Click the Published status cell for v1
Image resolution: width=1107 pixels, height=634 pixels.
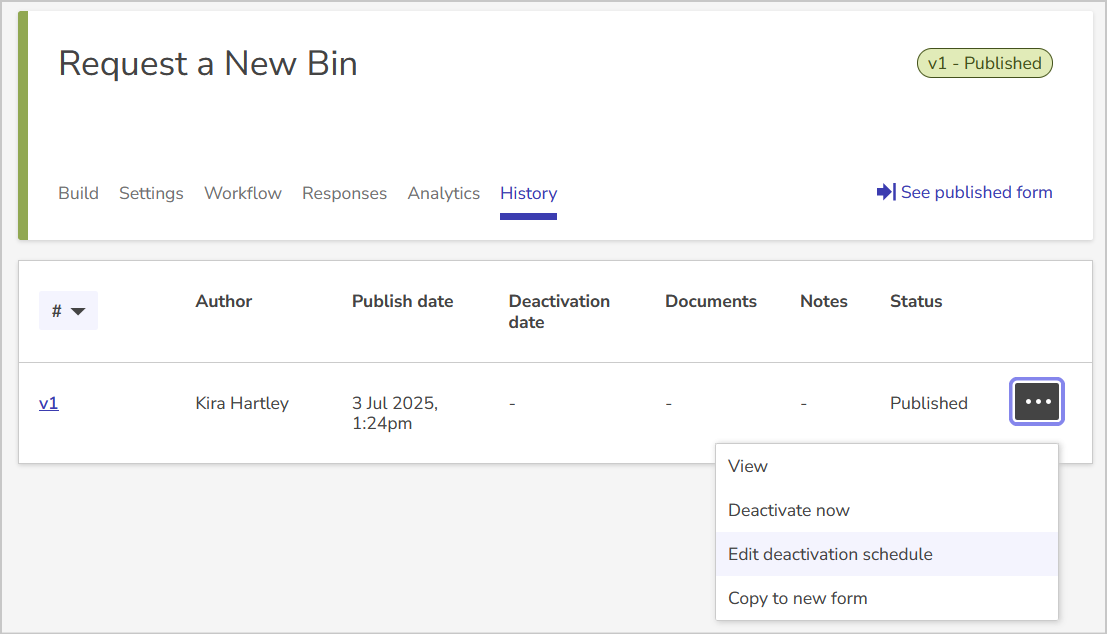pyautogui.click(x=928, y=403)
